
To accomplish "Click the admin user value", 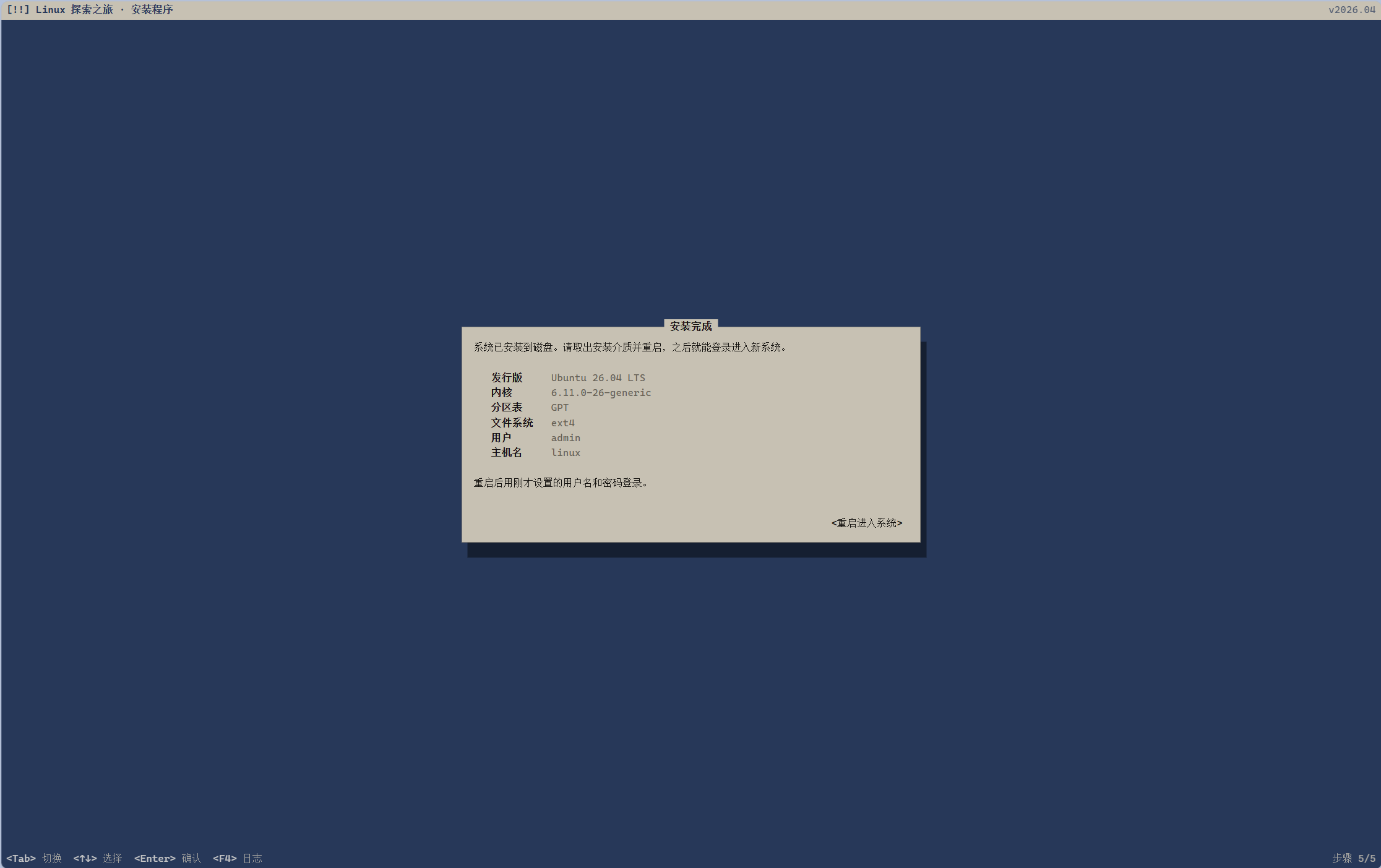I will [x=566, y=437].
